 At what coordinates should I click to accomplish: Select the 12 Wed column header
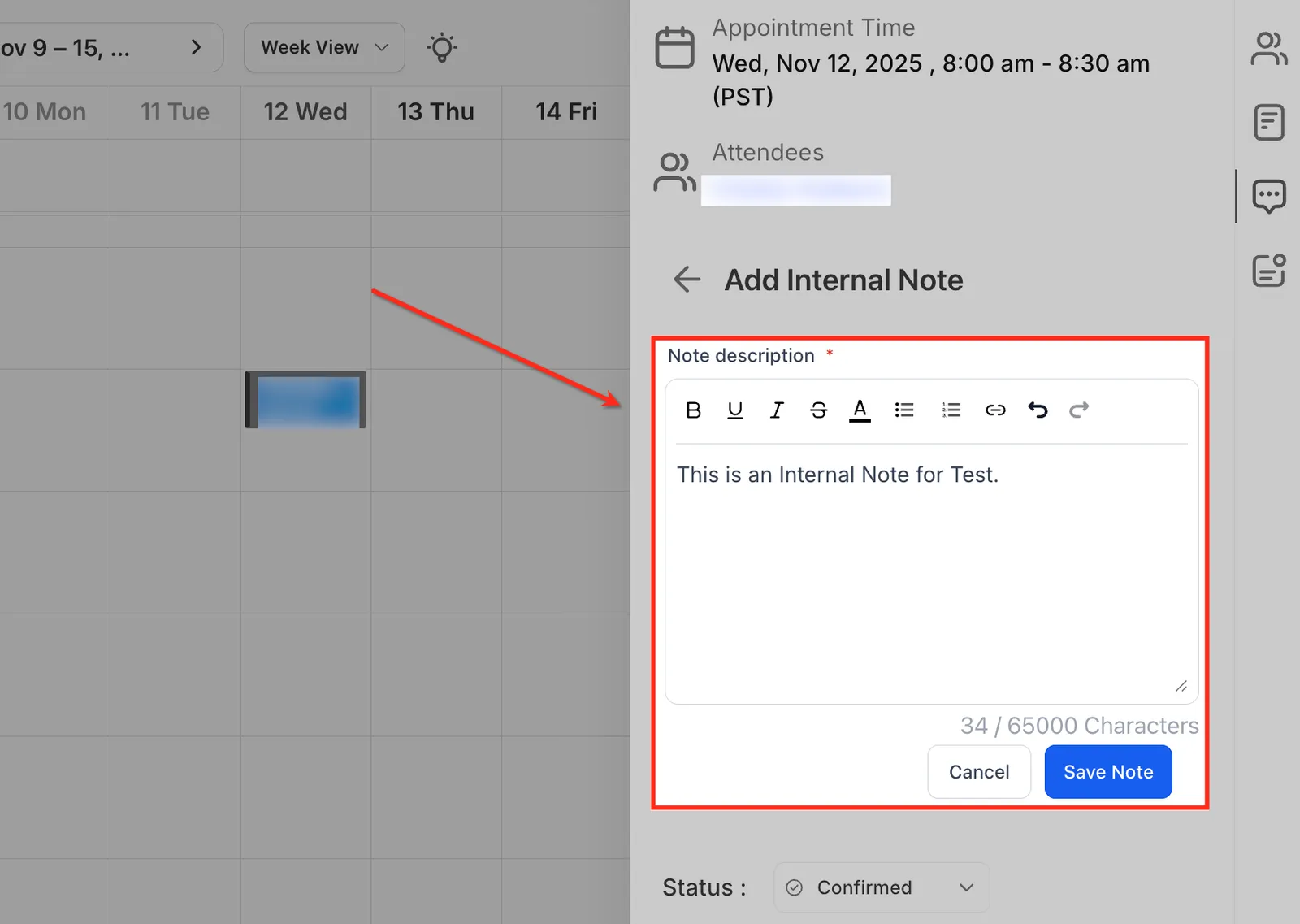(305, 112)
